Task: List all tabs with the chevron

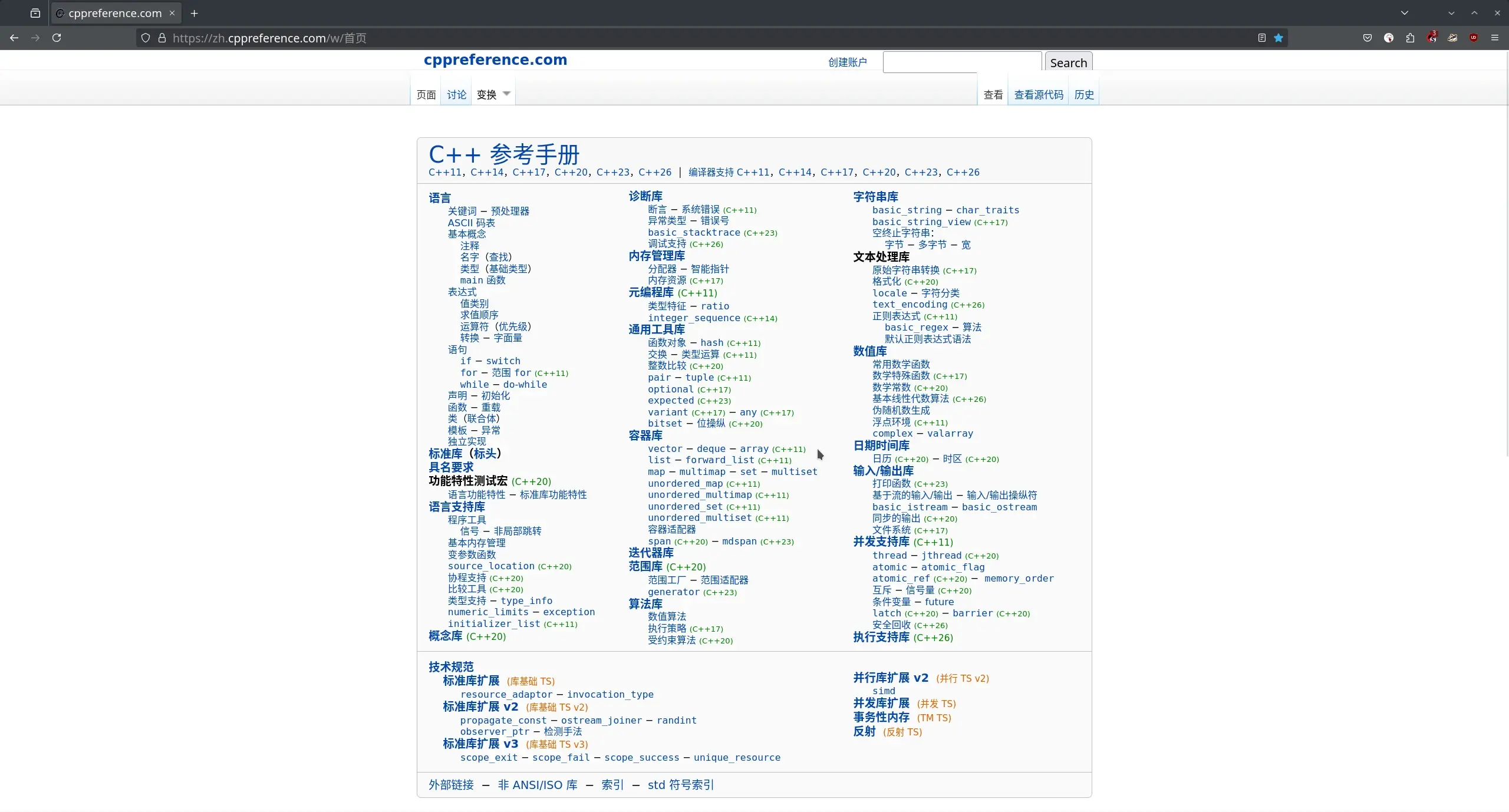Action: point(1405,13)
